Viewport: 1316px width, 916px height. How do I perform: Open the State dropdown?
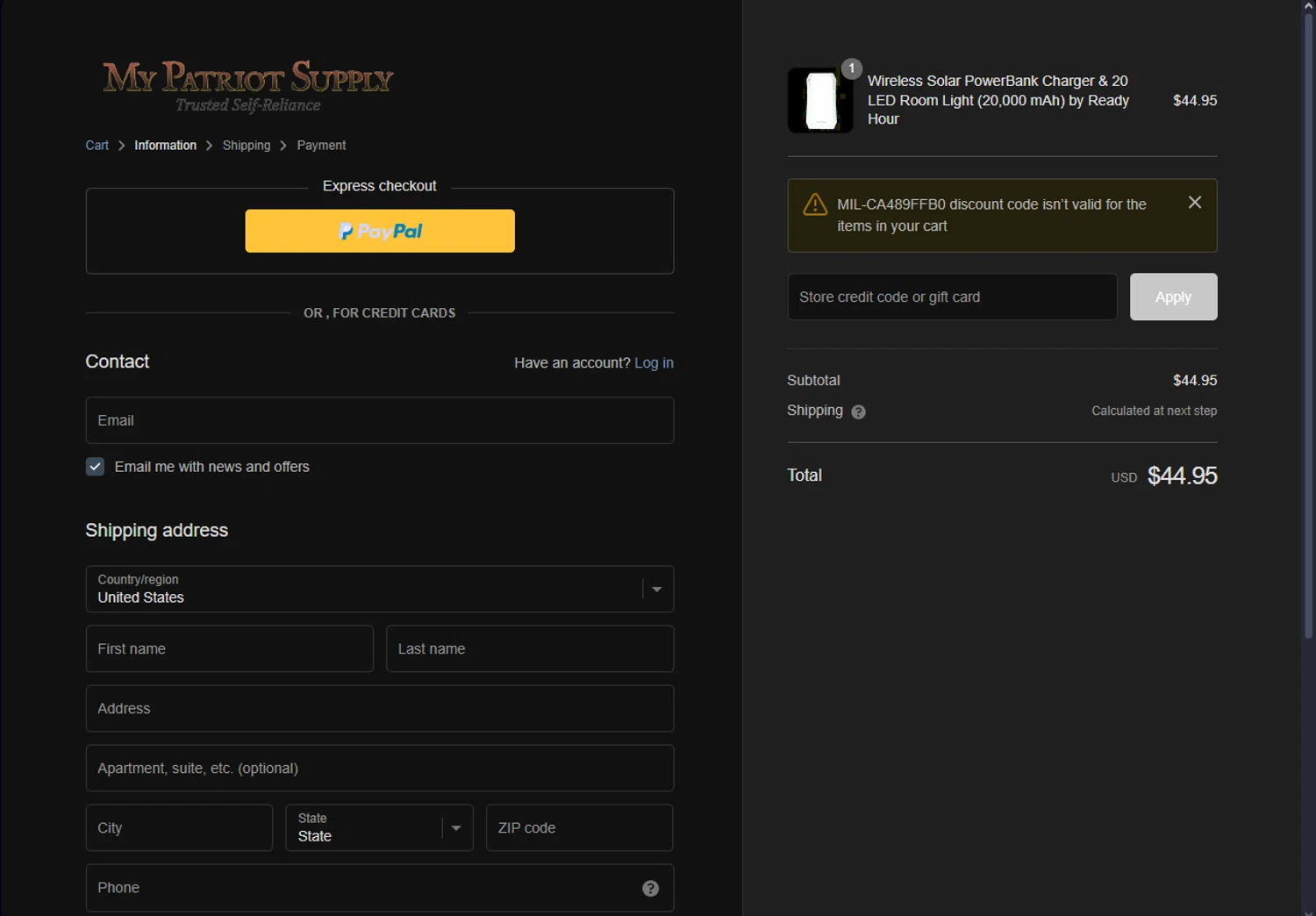379,827
